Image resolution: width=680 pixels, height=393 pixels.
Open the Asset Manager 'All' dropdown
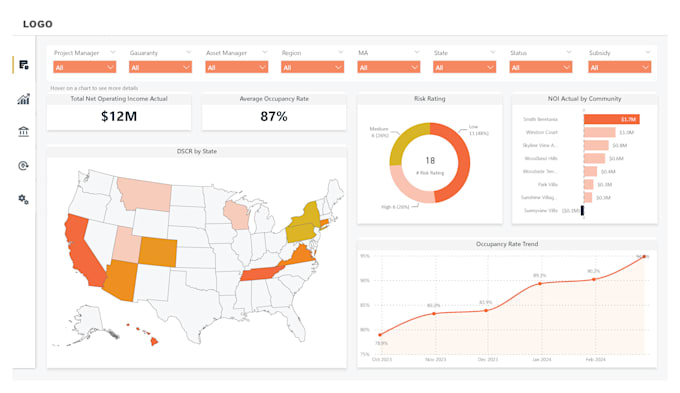(x=237, y=67)
